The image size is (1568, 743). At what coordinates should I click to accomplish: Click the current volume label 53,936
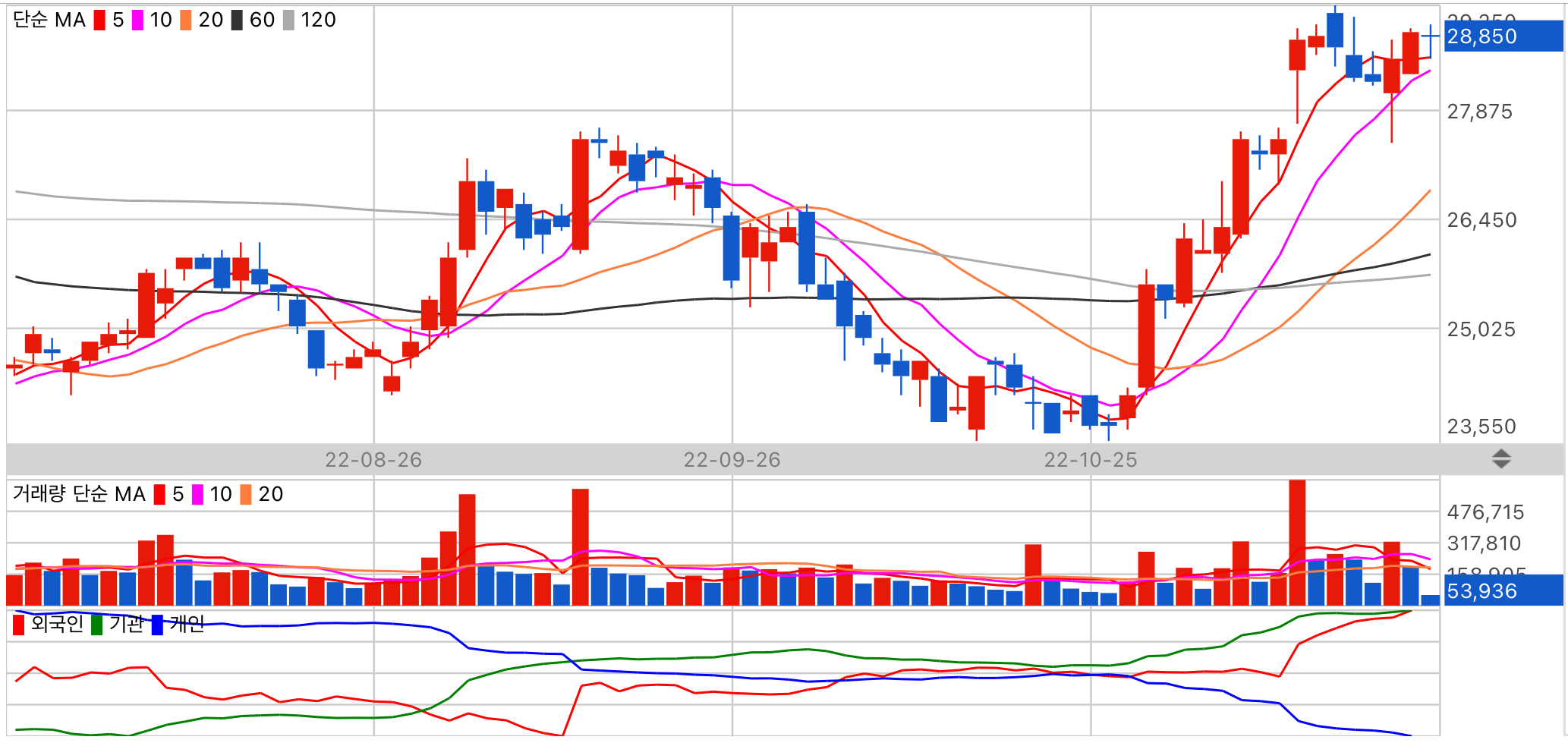coord(1503,590)
